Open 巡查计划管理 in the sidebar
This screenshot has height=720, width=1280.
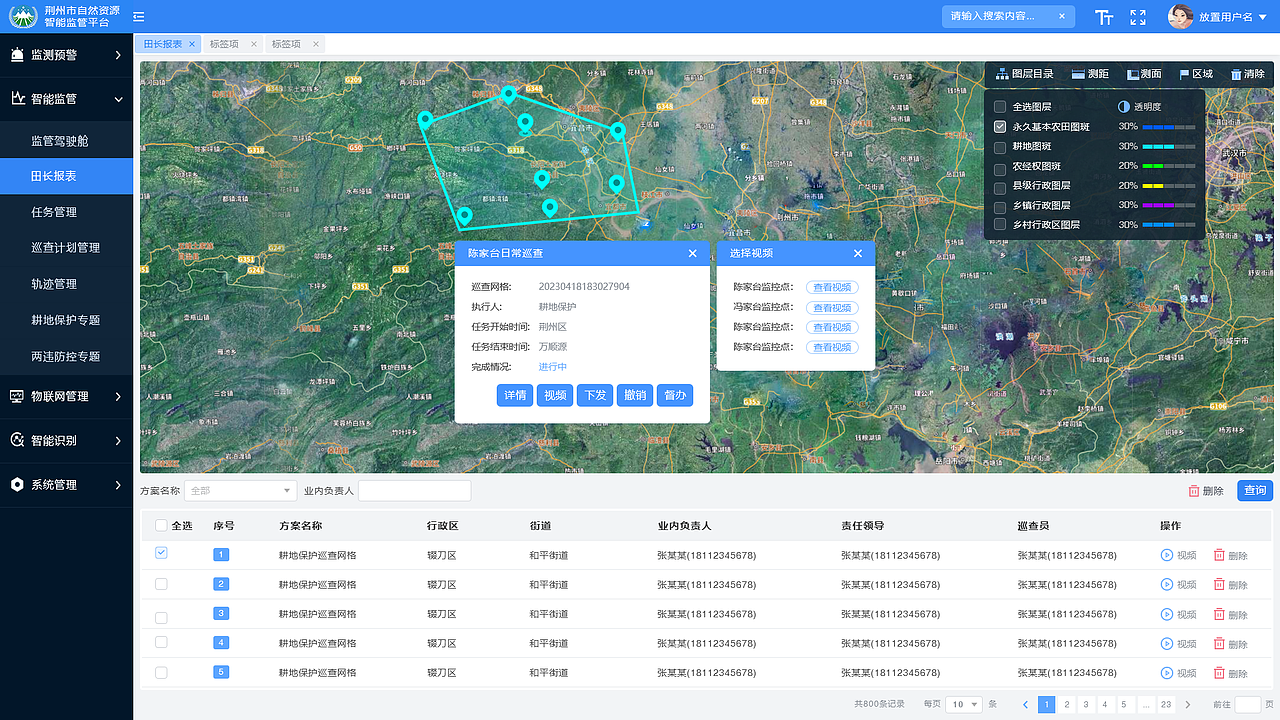coord(66,248)
